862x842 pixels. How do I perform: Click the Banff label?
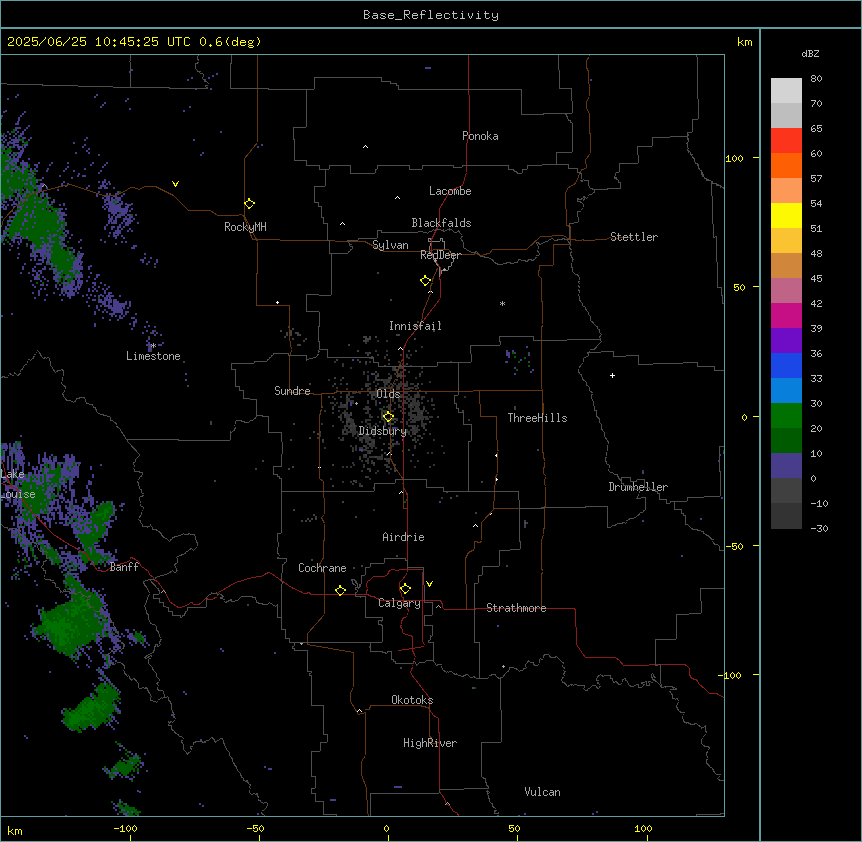(x=124, y=567)
